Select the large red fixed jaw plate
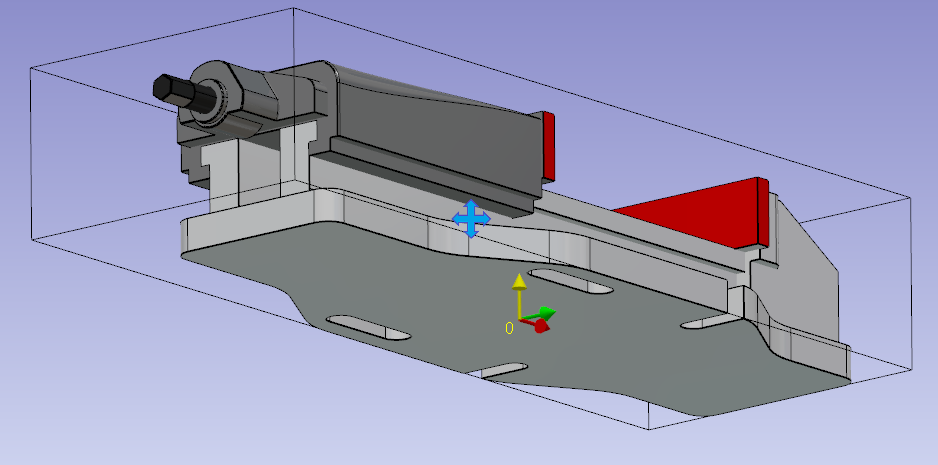The image size is (938, 465). [700, 211]
